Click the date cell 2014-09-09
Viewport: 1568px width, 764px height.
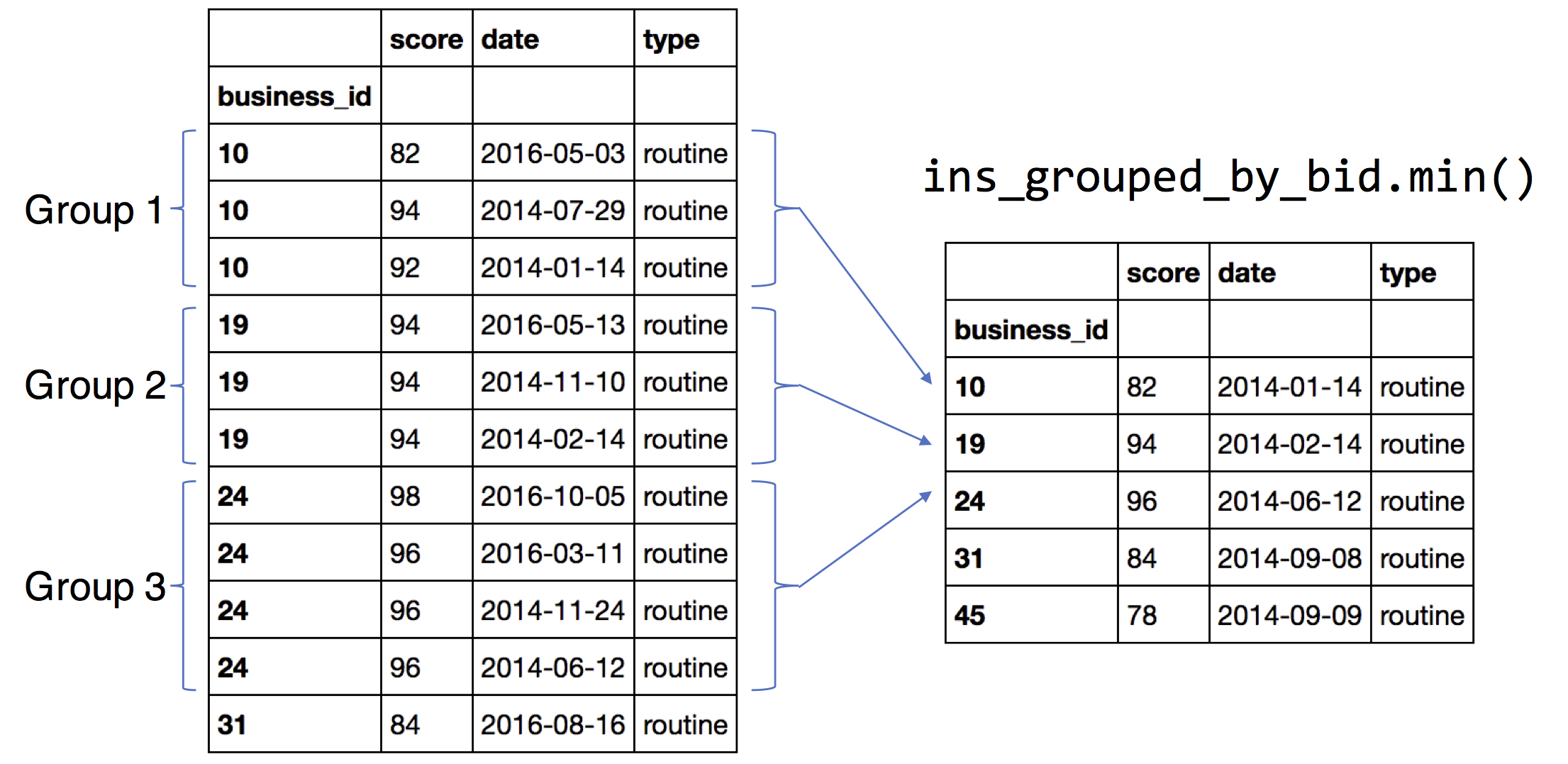tap(1289, 615)
